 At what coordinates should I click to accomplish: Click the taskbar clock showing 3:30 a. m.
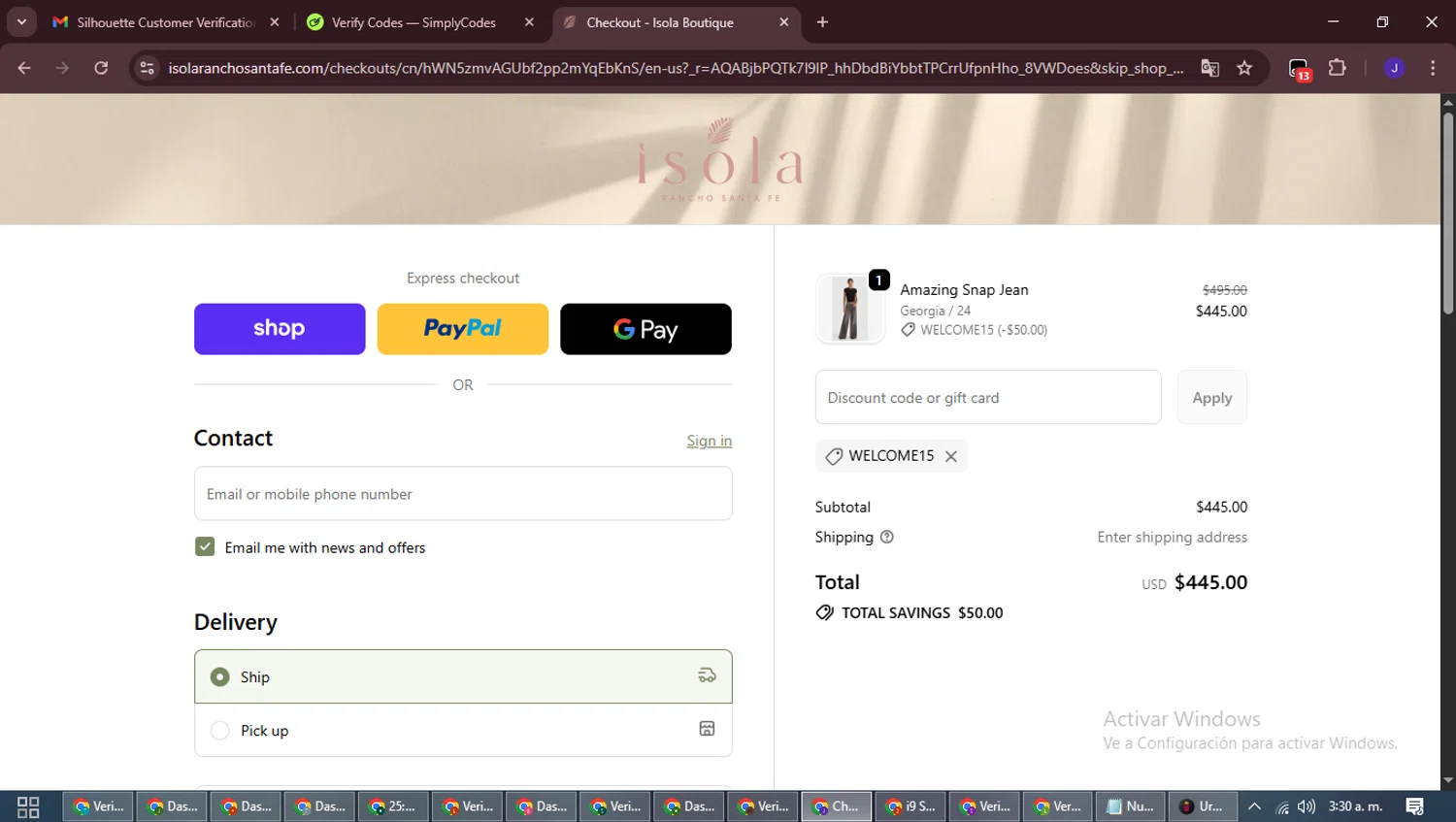coord(1356,806)
